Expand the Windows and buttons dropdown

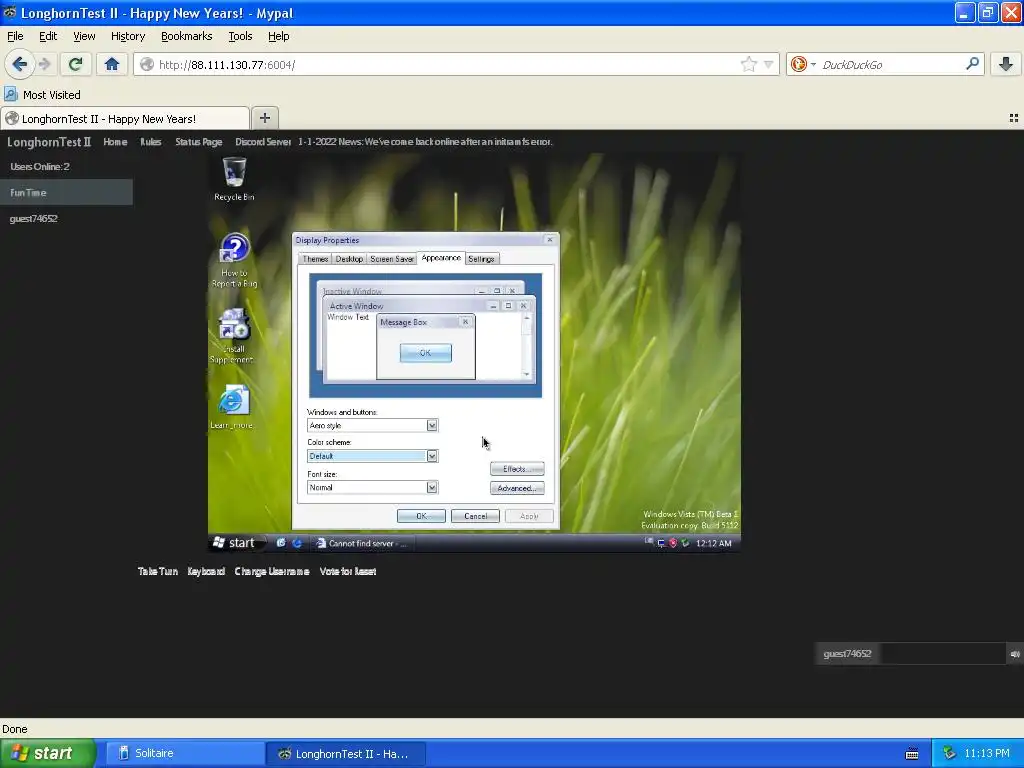click(432, 425)
